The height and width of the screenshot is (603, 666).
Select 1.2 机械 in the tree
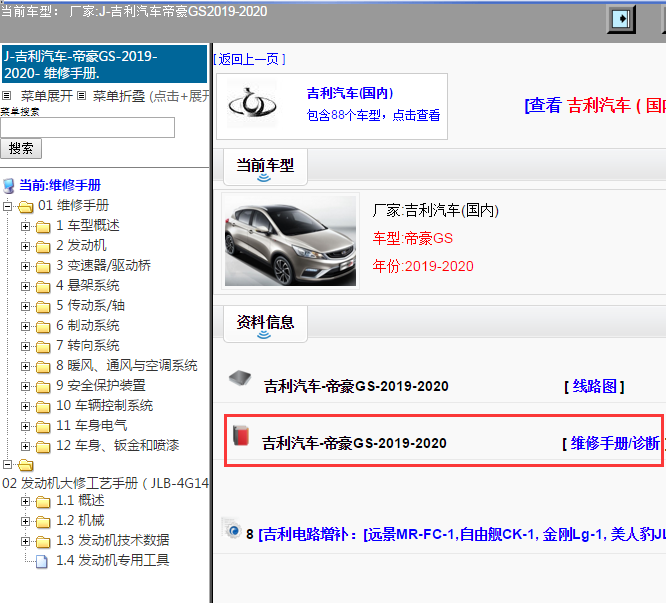[x=80, y=520]
